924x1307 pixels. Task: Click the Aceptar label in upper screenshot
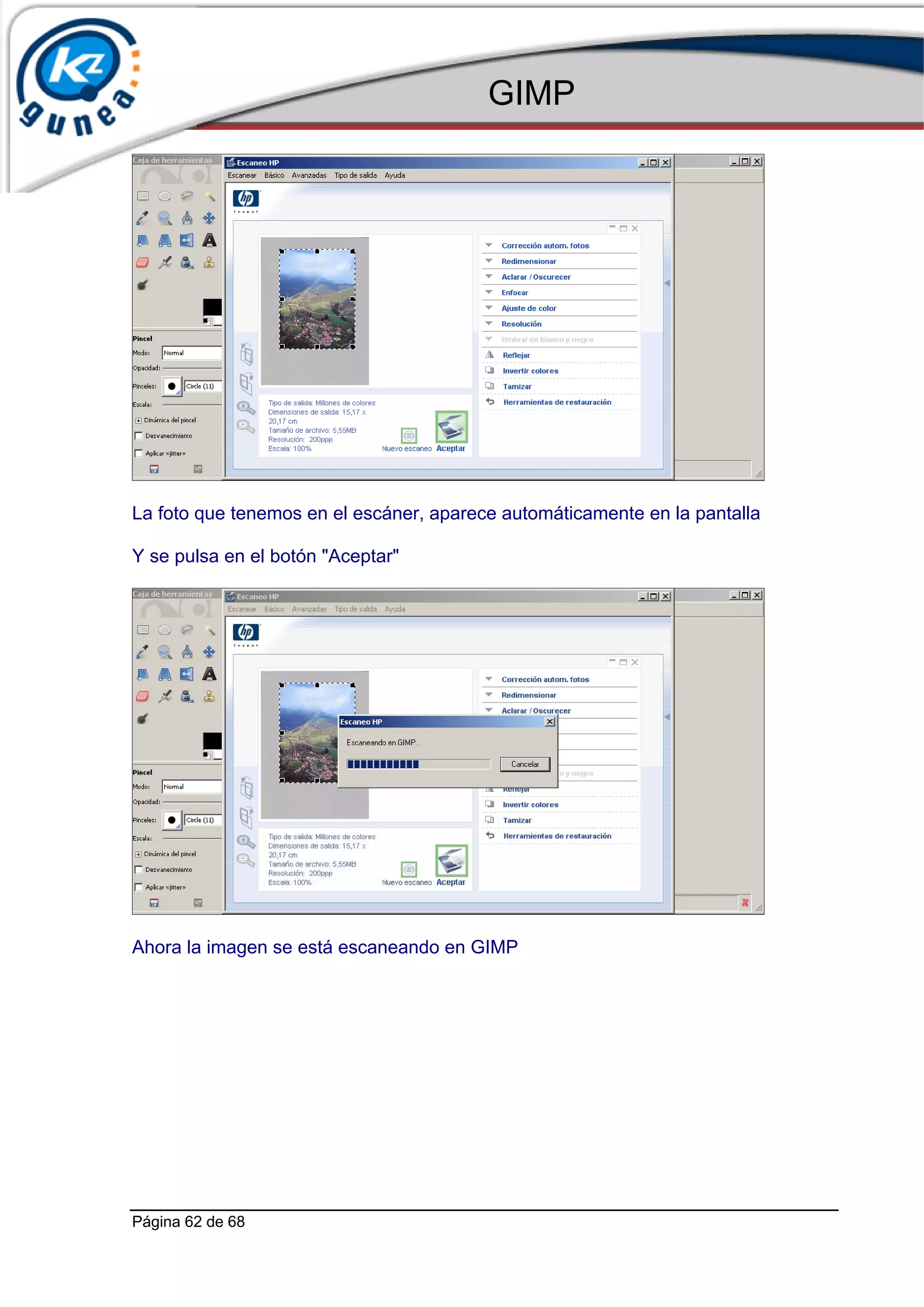(451, 448)
